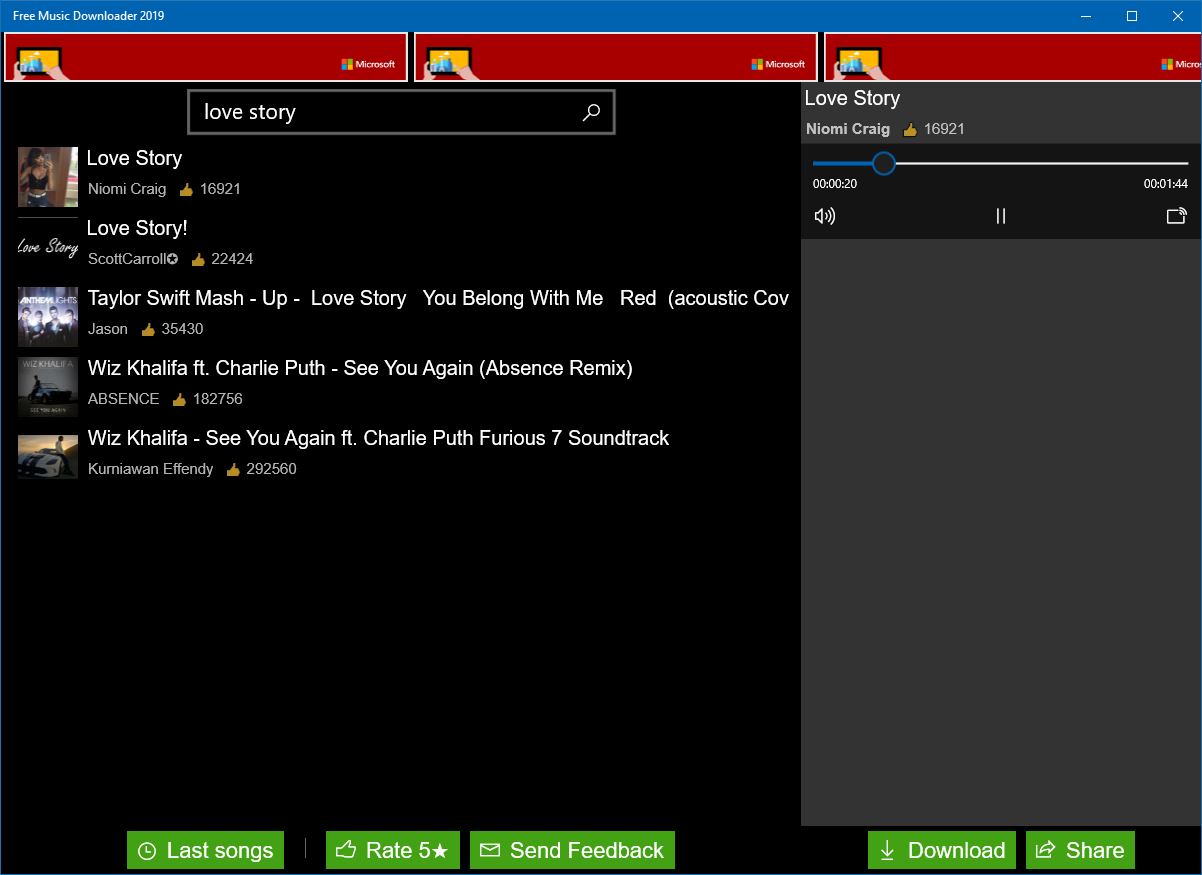Click the thumbs-up icon beside 35430
The image size is (1202, 875).
(148, 328)
